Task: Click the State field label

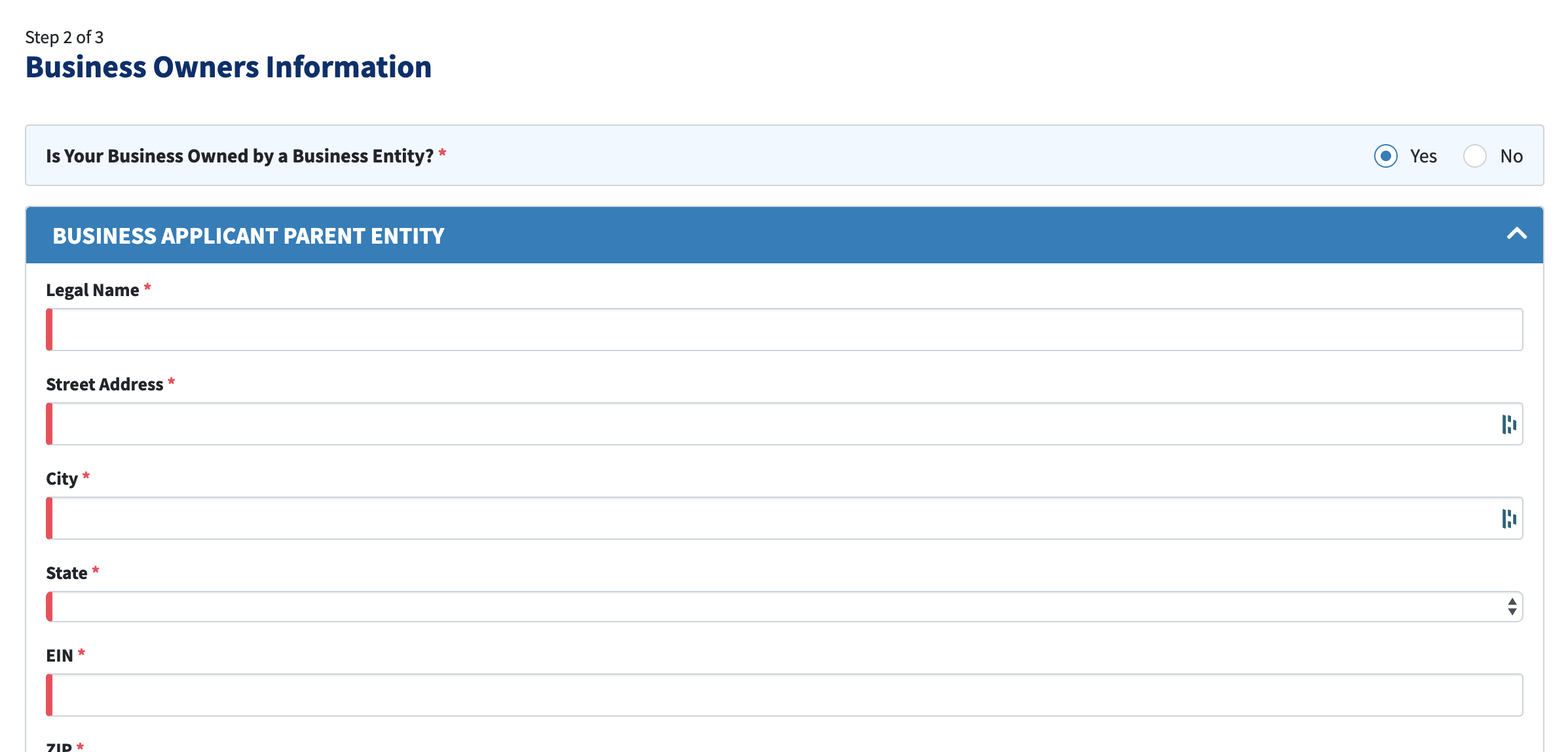Action: 66,573
